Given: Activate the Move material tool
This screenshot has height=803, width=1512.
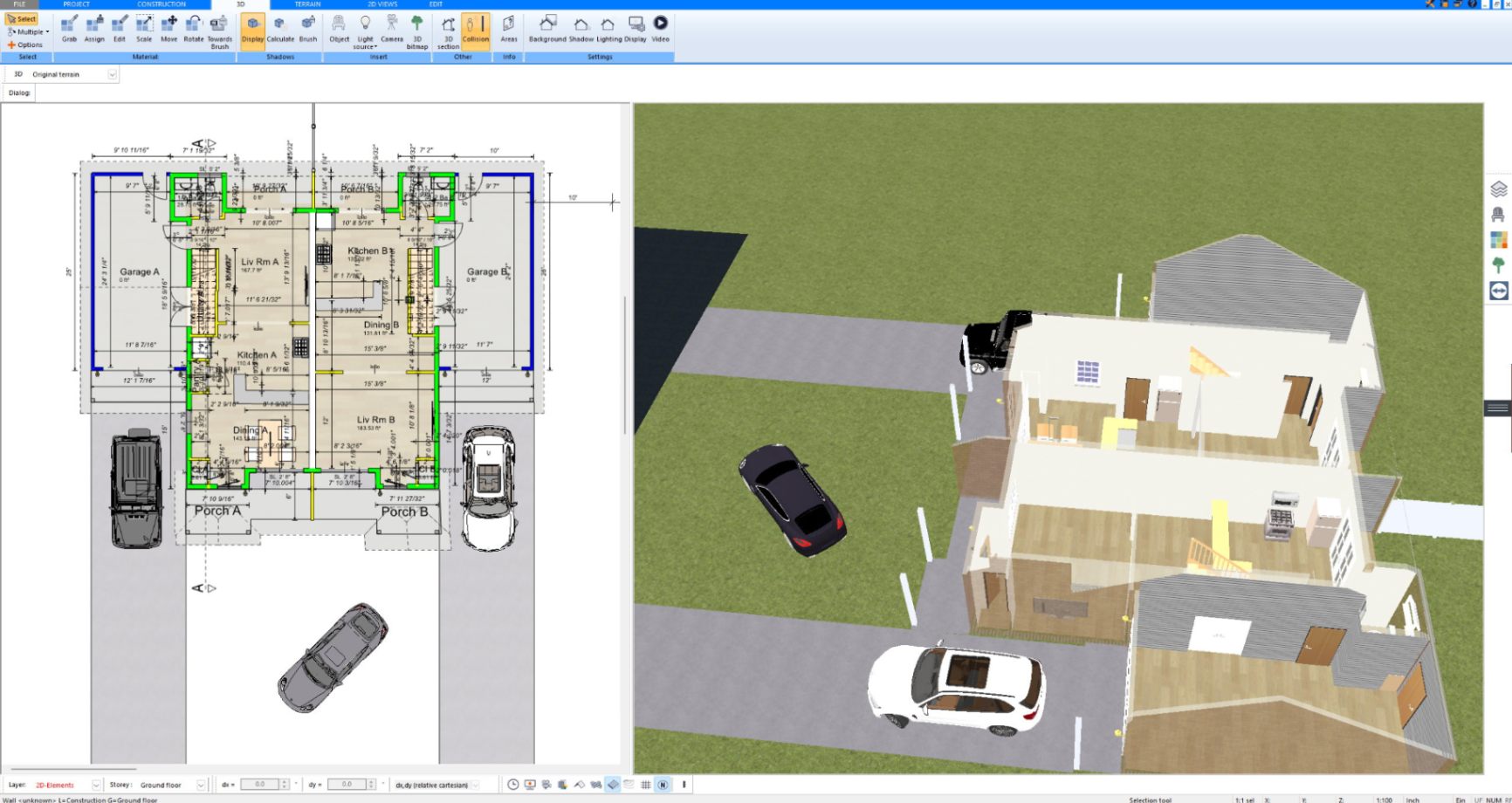Looking at the screenshot, I should click(x=168, y=29).
